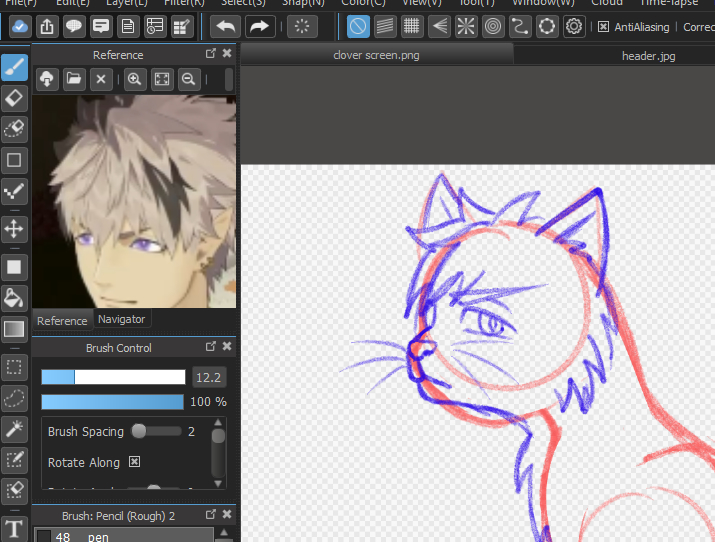This screenshot has height=542, width=715.
Task: Activate the Text tool
Action: coord(14,529)
